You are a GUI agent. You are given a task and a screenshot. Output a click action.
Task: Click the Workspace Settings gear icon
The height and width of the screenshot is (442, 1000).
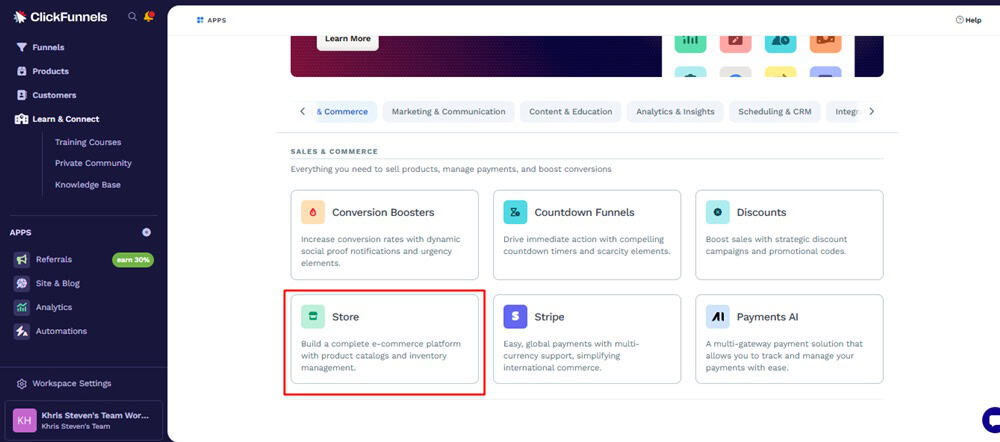click(x=22, y=383)
